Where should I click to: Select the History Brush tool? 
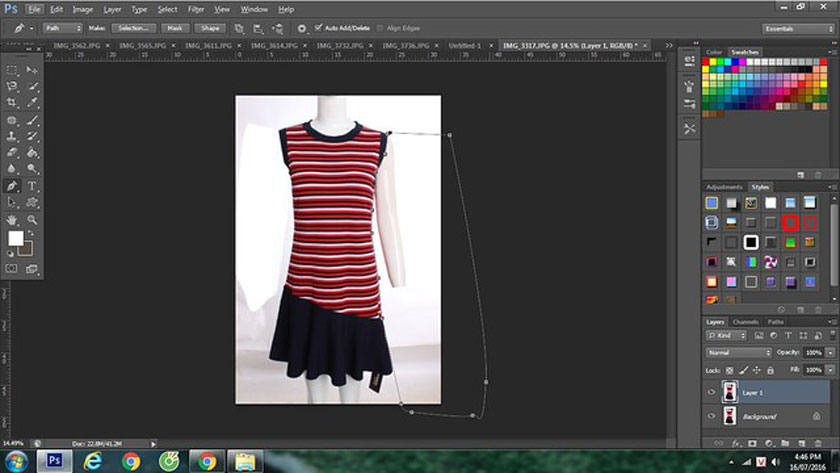point(32,136)
